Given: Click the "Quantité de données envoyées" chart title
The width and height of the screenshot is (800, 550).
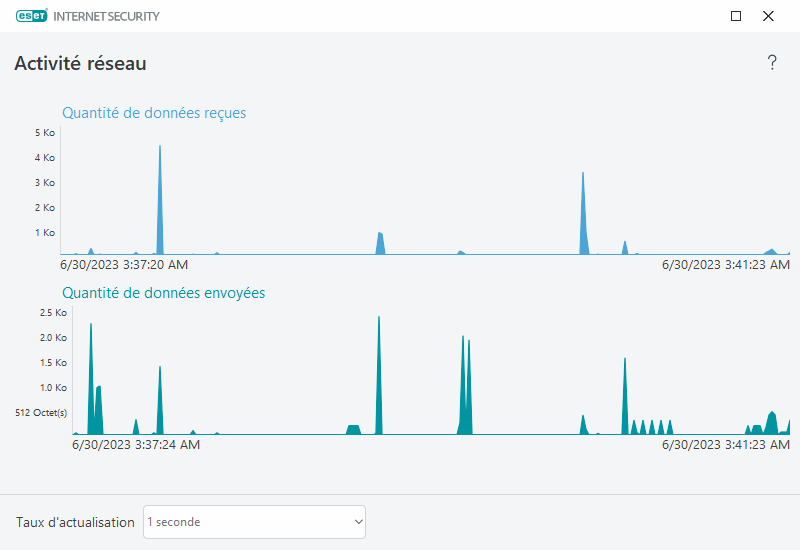Looking at the screenshot, I should 163,293.
